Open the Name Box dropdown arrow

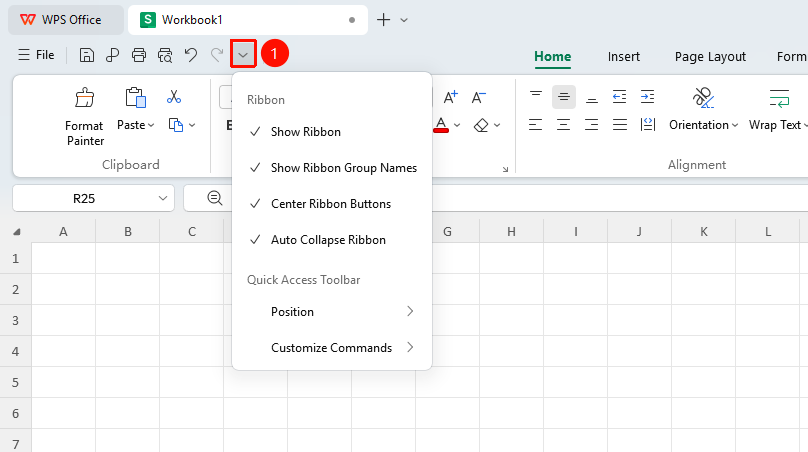point(163,198)
